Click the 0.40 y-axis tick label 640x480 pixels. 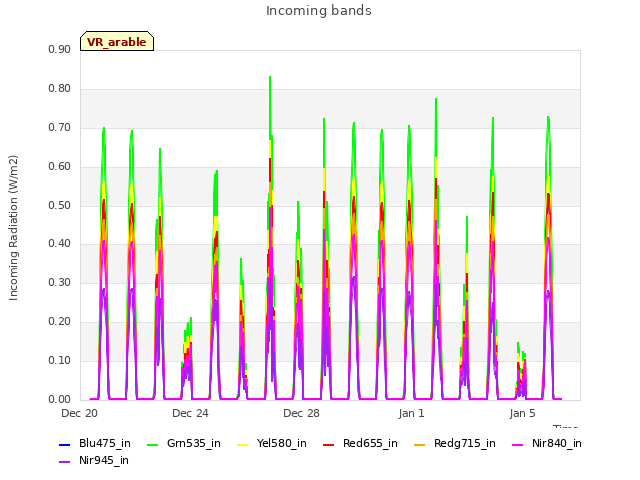tap(60, 244)
